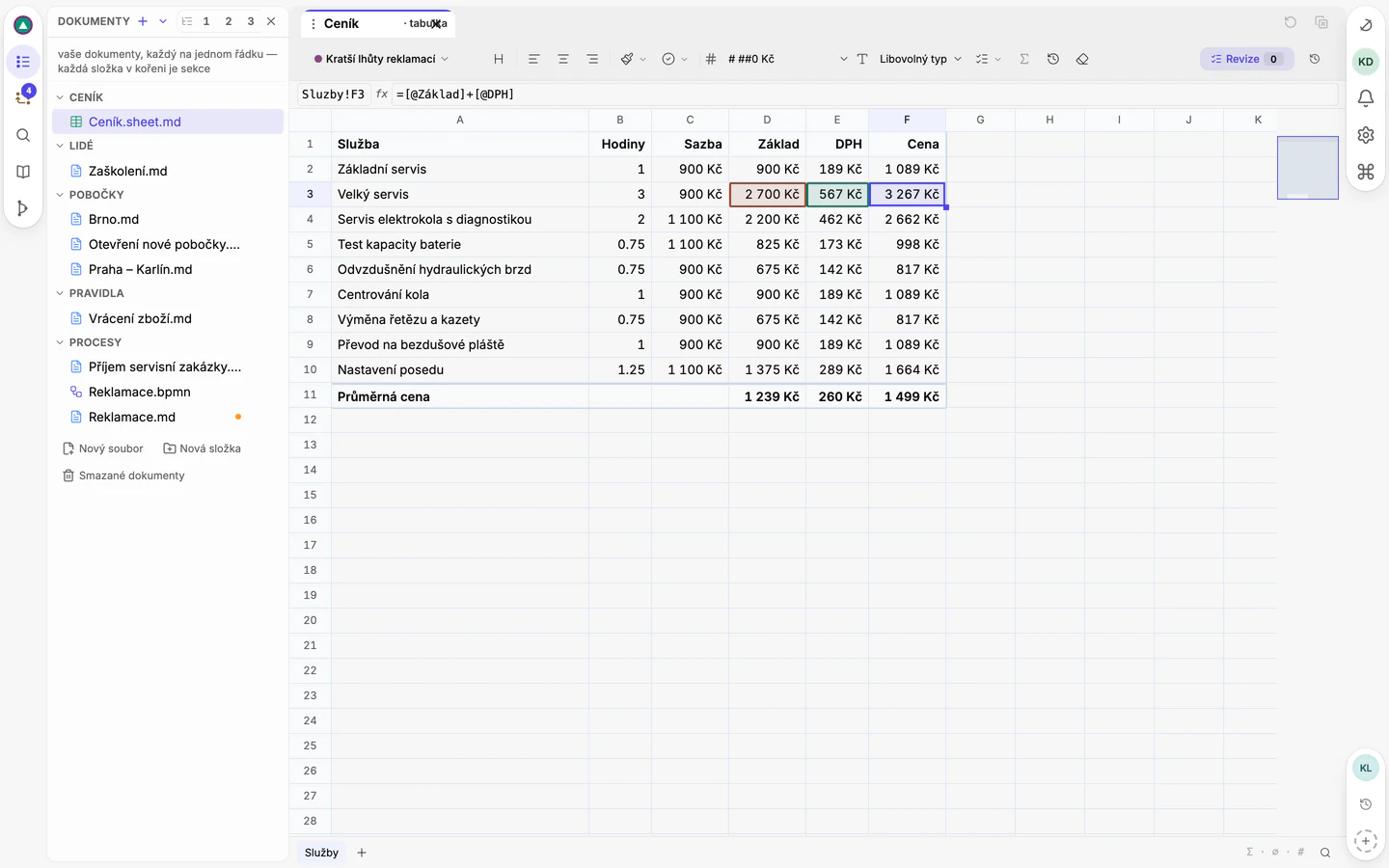
Task: Click the sheet minimap thumbnail
Action: tap(1308, 168)
